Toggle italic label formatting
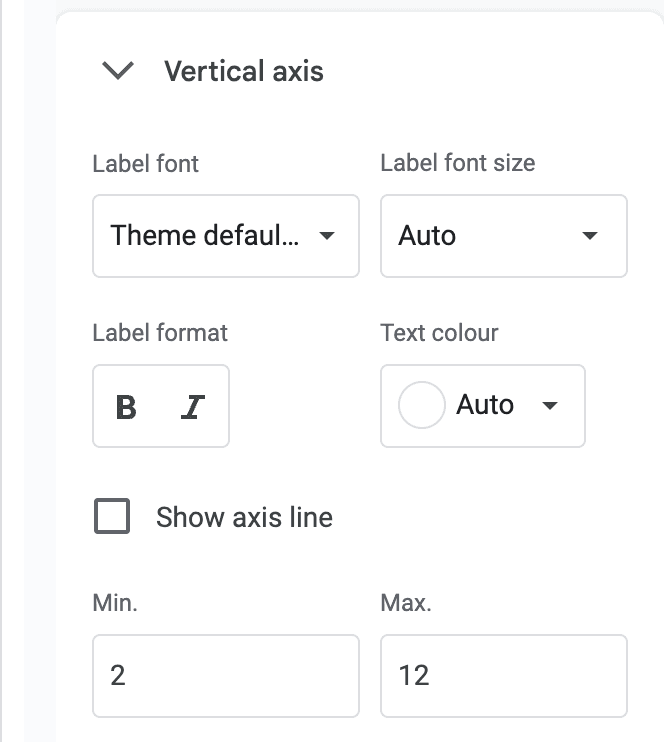 point(192,406)
